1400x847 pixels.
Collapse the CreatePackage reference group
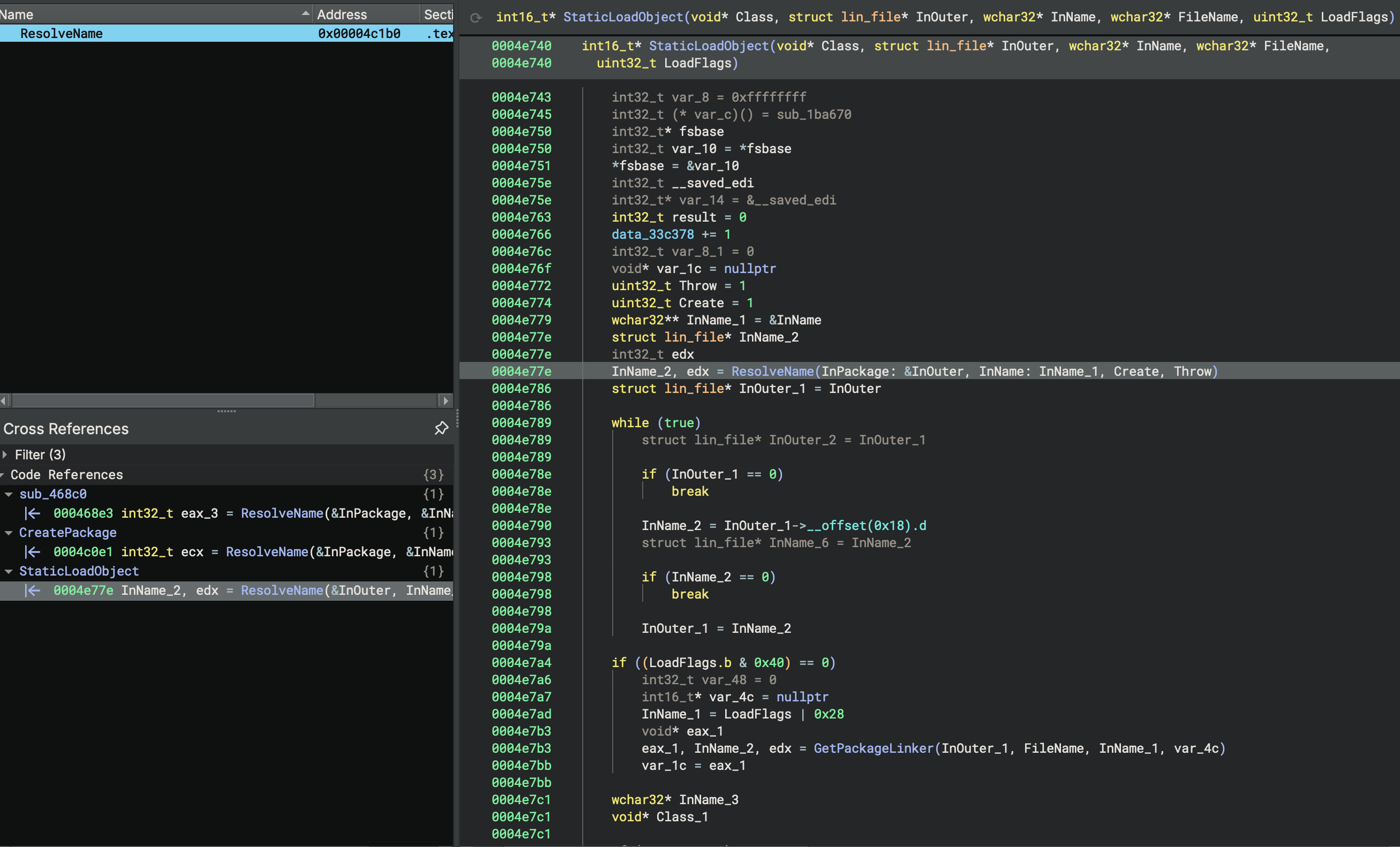coord(9,533)
